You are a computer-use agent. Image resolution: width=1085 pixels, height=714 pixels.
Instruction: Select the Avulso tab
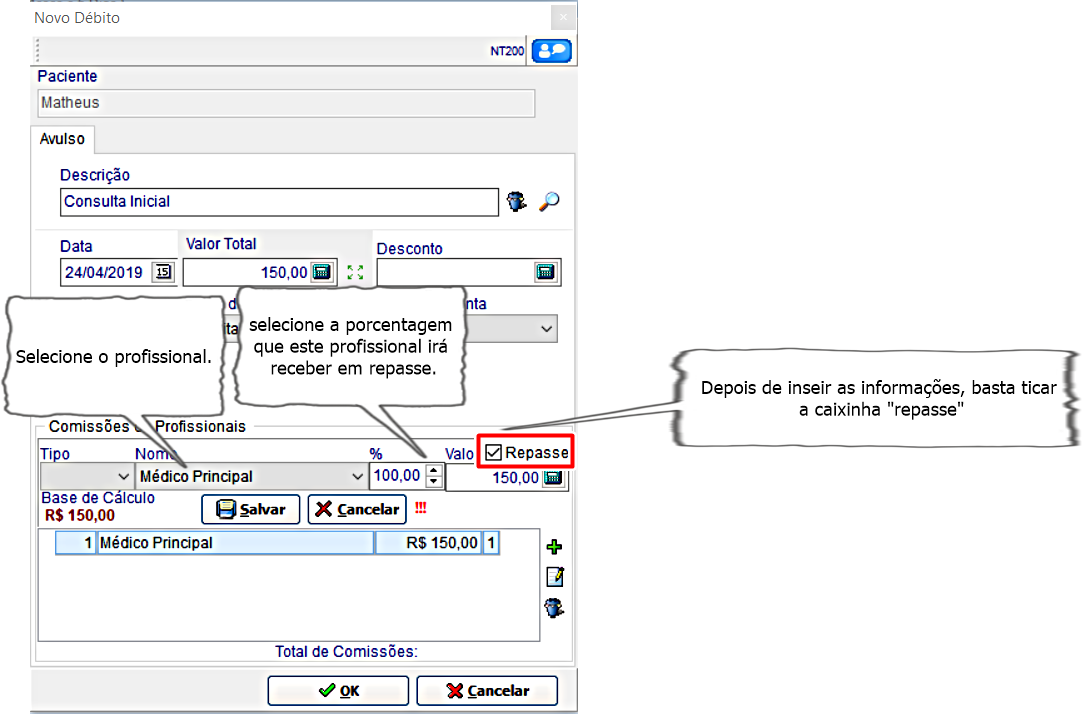62,139
